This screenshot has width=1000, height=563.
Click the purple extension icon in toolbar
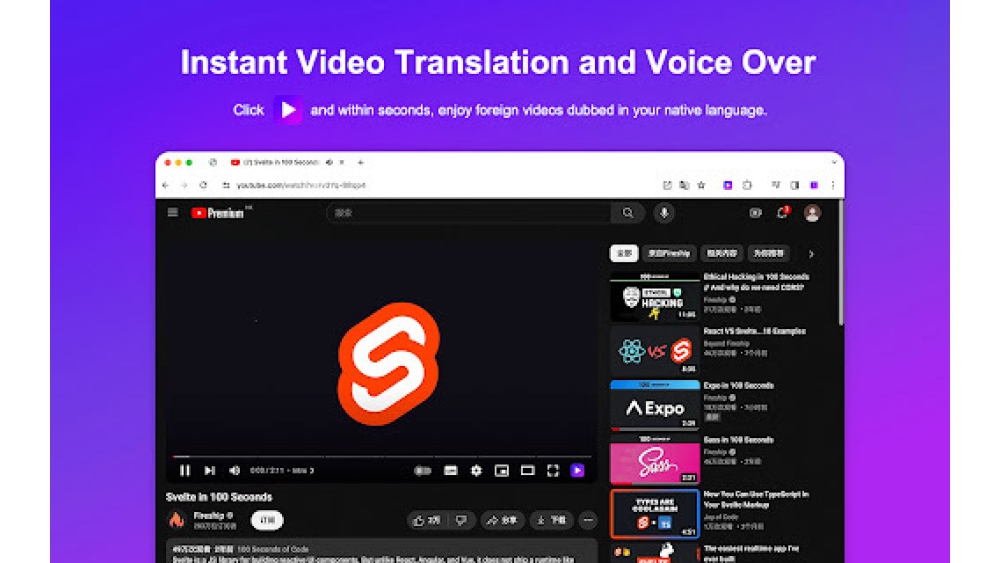728,185
